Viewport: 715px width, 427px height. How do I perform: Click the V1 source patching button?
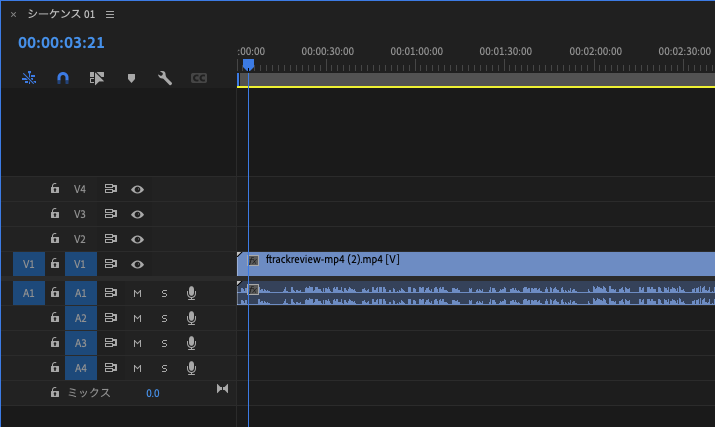pos(29,264)
